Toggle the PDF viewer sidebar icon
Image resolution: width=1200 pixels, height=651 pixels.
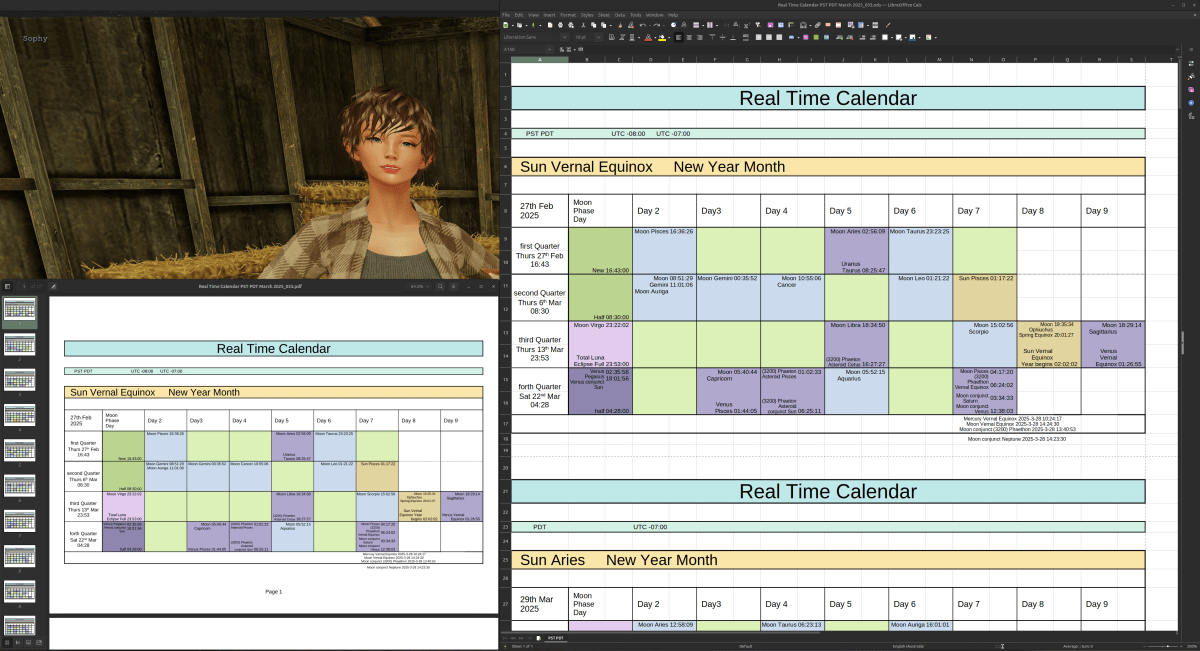(x=8, y=286)
